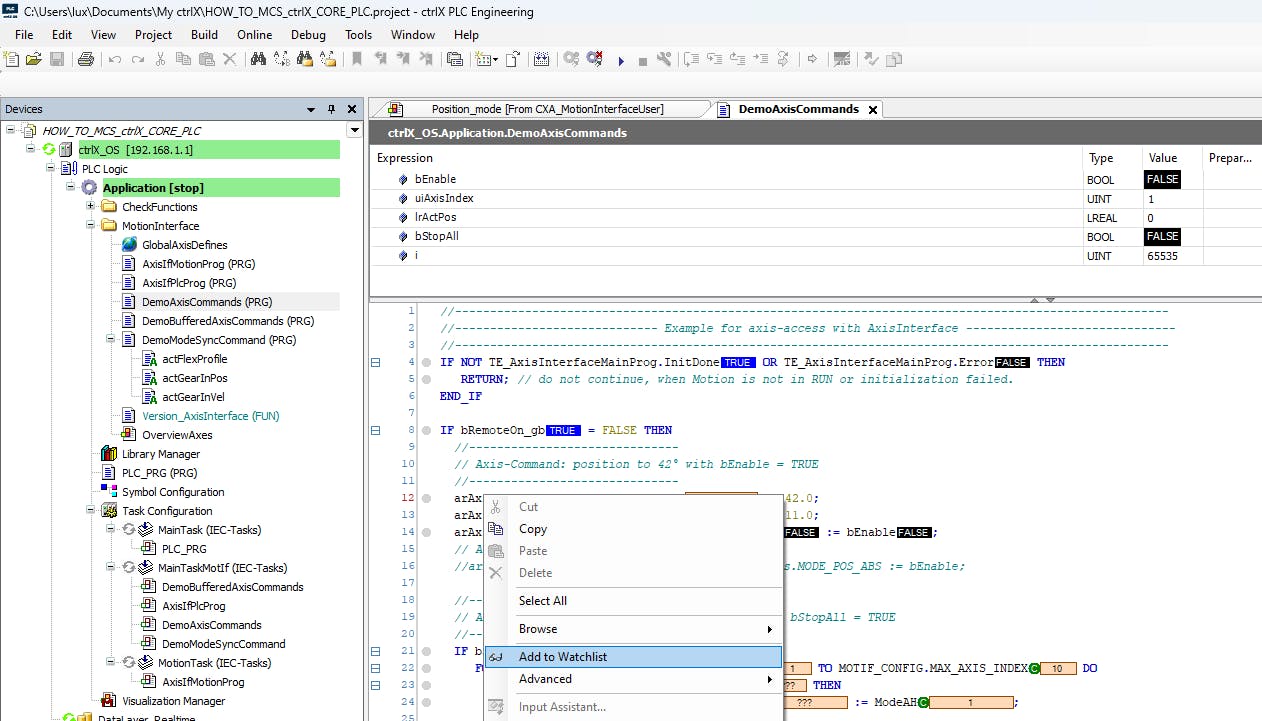Open dropdown beside HOW_TO_MCS_ctrlX_CORE_PLC project
This screenshot has width=1262, height=721.
pos(354,131)
